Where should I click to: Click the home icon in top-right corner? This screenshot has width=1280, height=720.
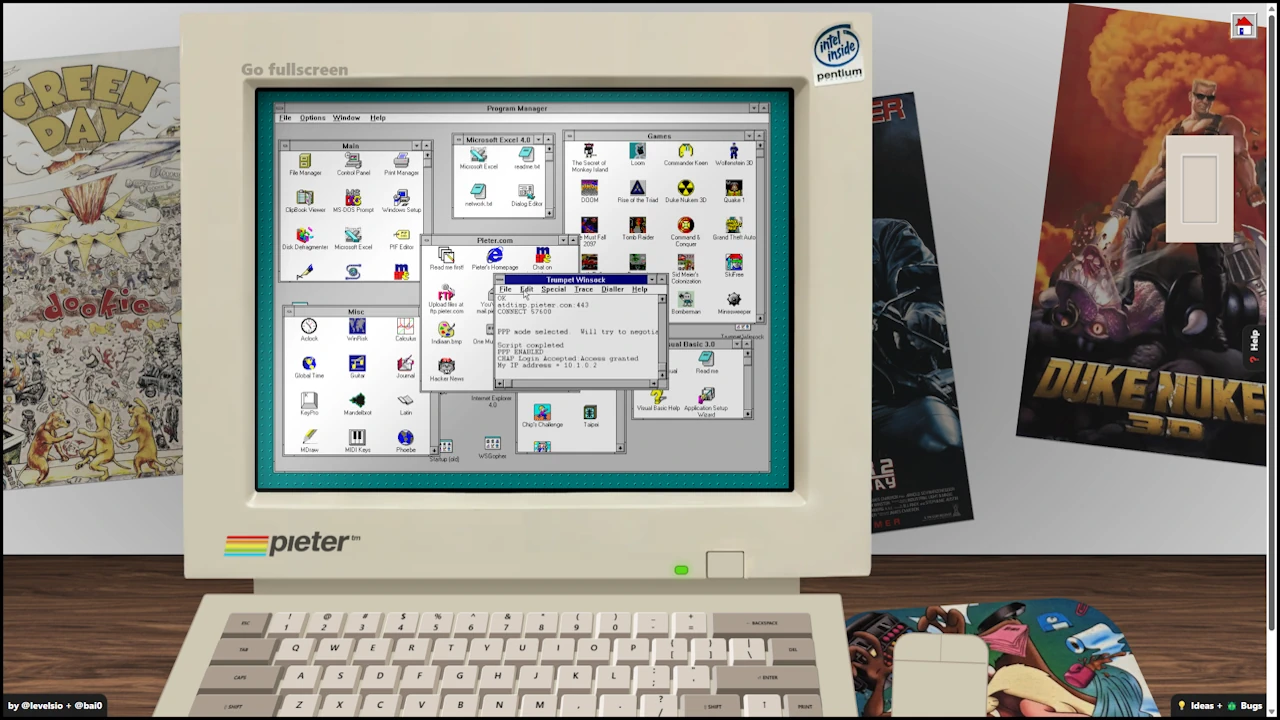point(1243,26)
